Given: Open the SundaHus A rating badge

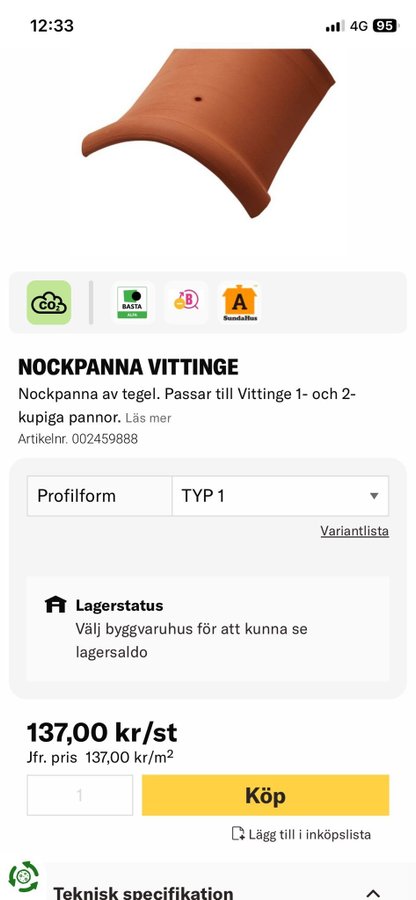Looking at the screenshot, I should [239, 302].
